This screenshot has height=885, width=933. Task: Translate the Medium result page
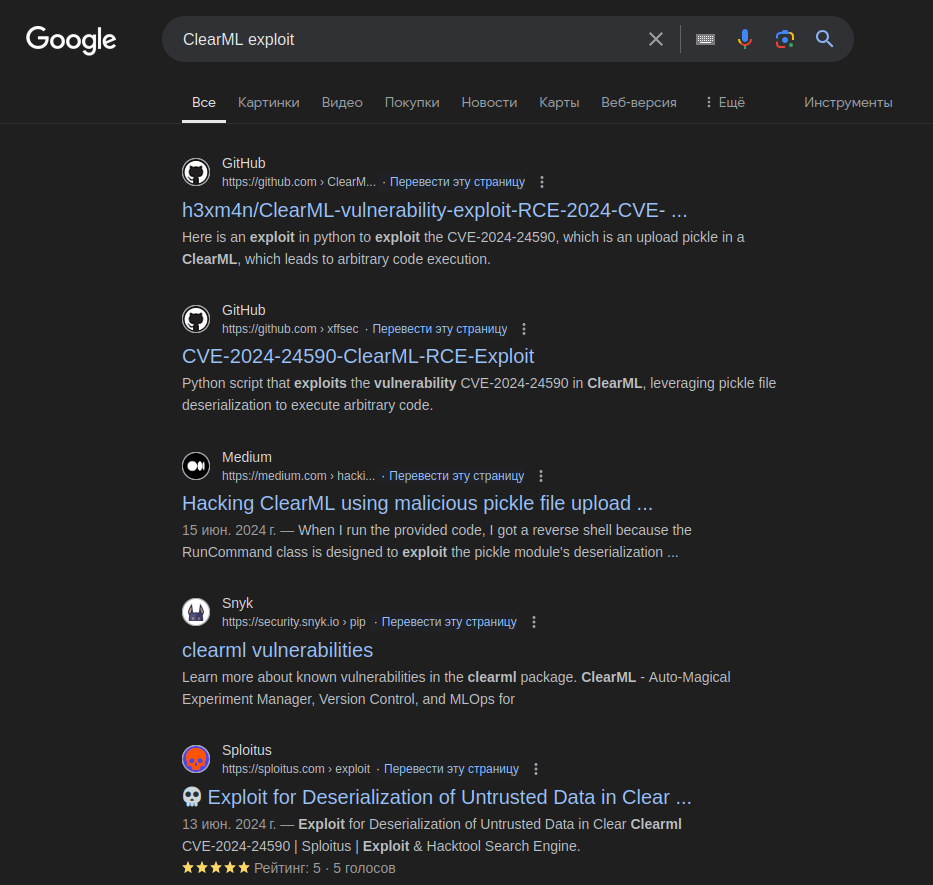pos(456,476)
